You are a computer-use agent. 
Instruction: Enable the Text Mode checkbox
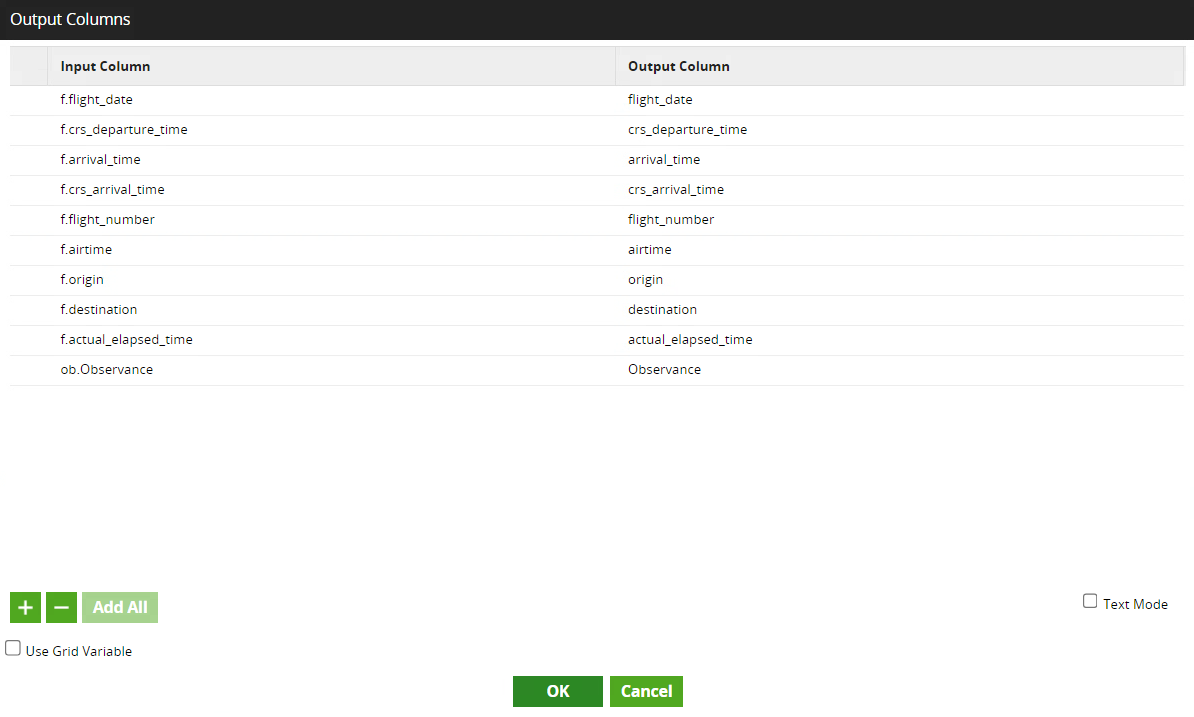pos(1090,601)
